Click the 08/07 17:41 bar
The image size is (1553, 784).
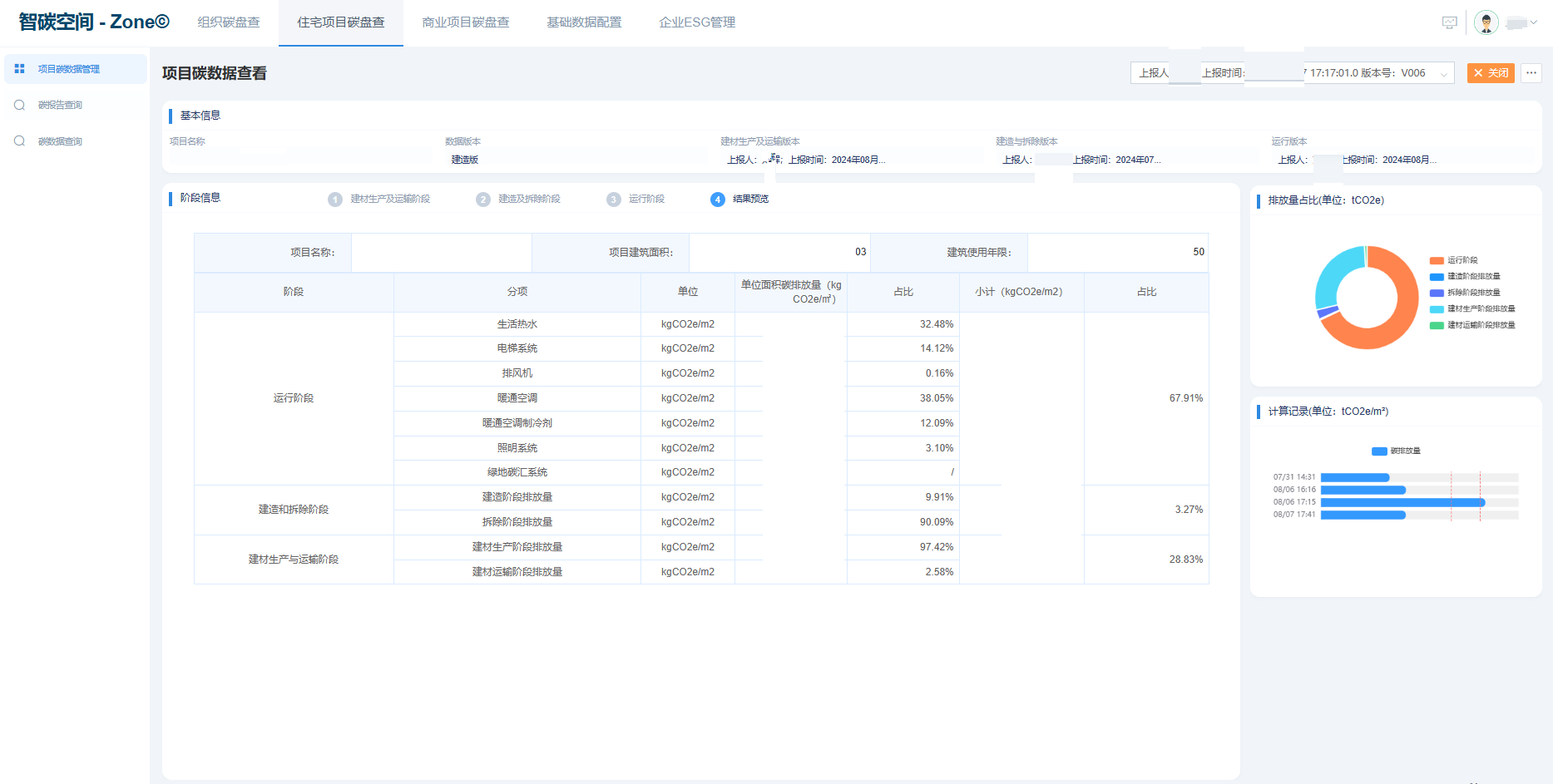1363,515
